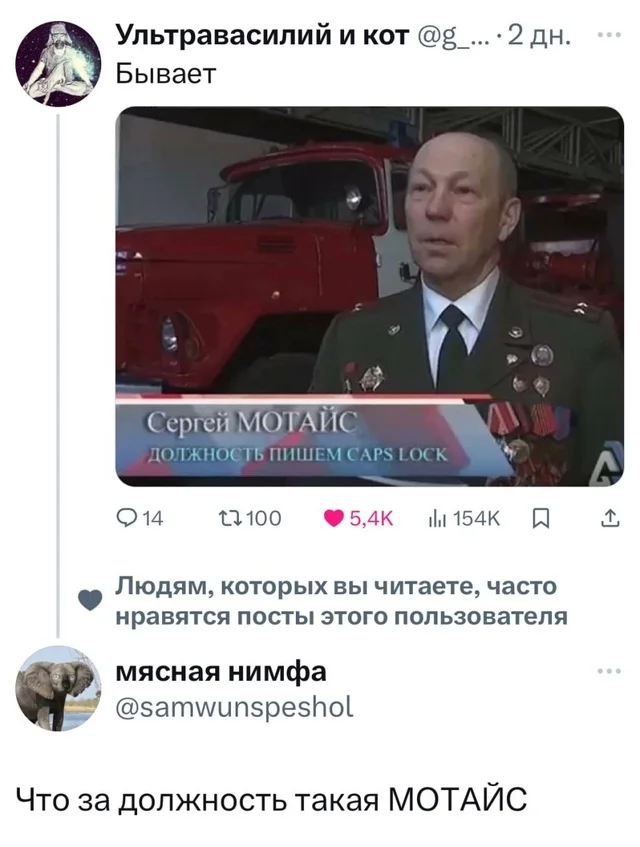Tap the share upload arrow icon
The width and height of the screenshot is (640, 847).
[x=610, y=519]
